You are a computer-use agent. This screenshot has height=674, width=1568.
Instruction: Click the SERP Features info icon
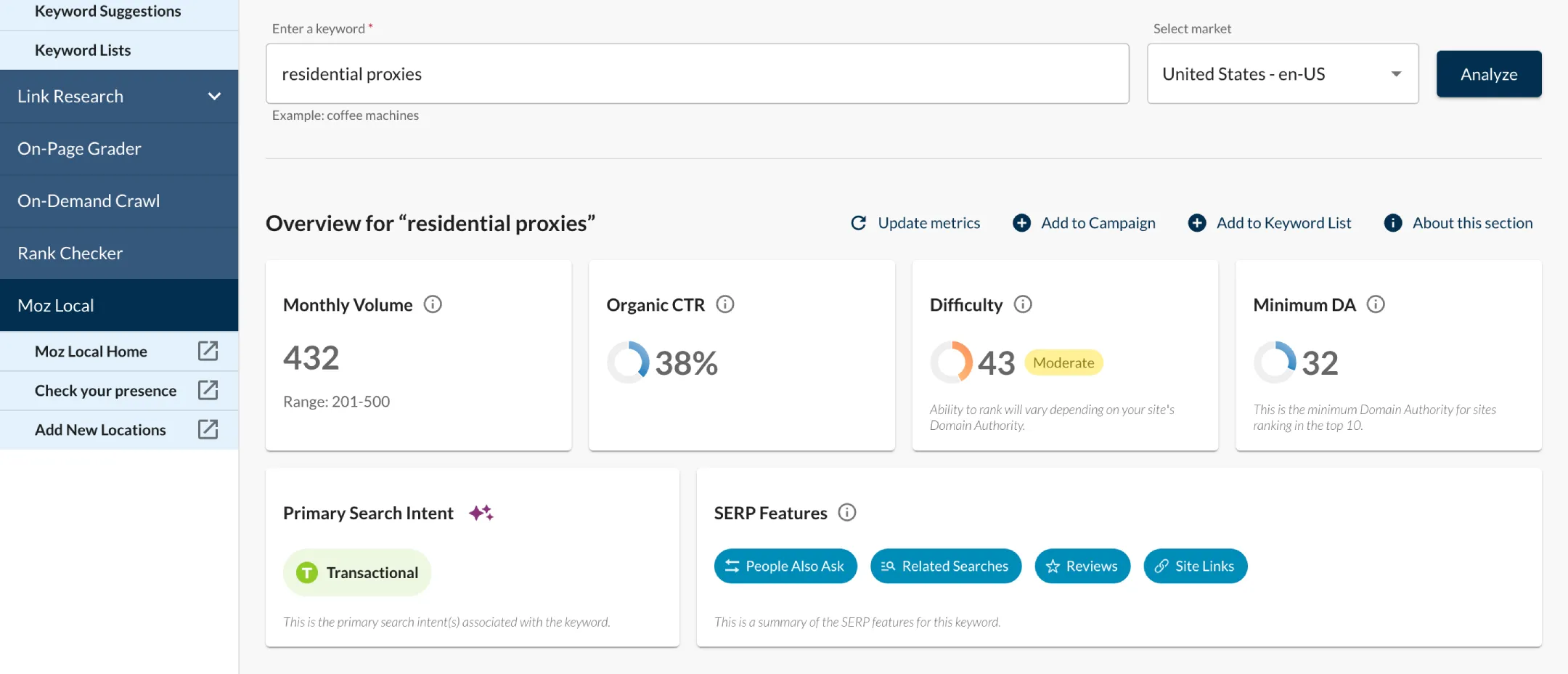[848, 513]
